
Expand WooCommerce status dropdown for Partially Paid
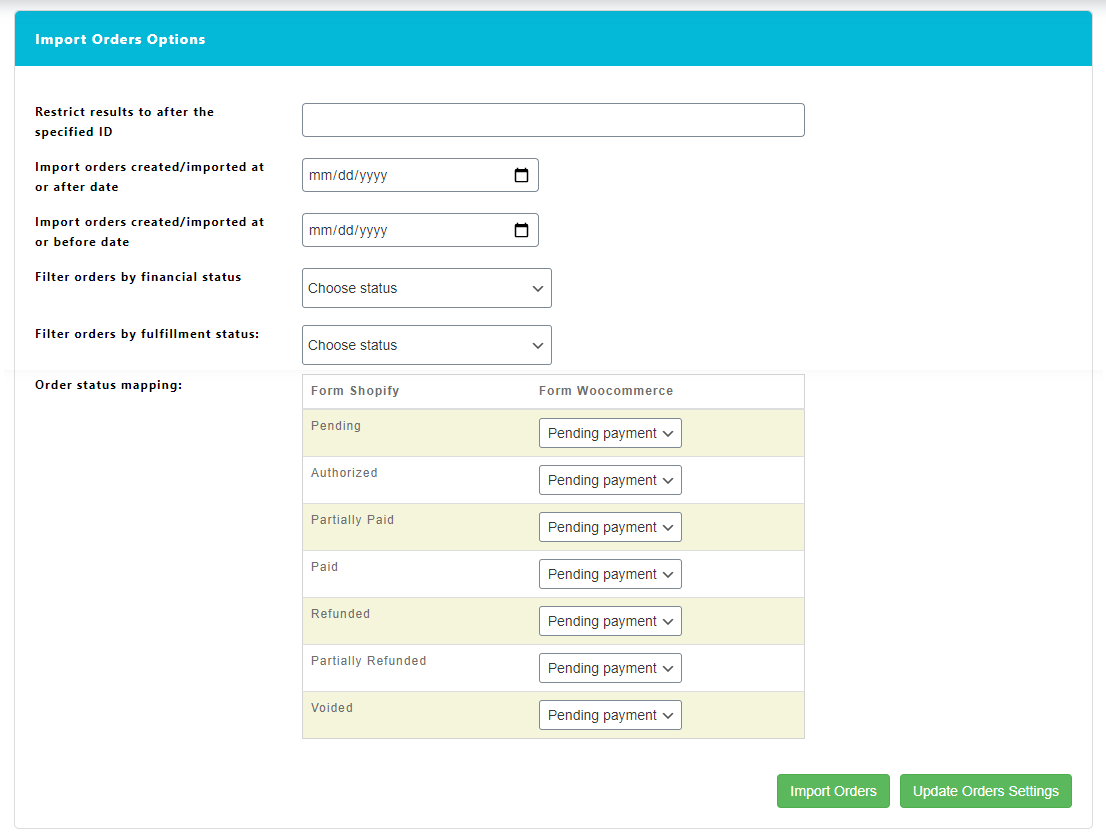tap(610, 527)
